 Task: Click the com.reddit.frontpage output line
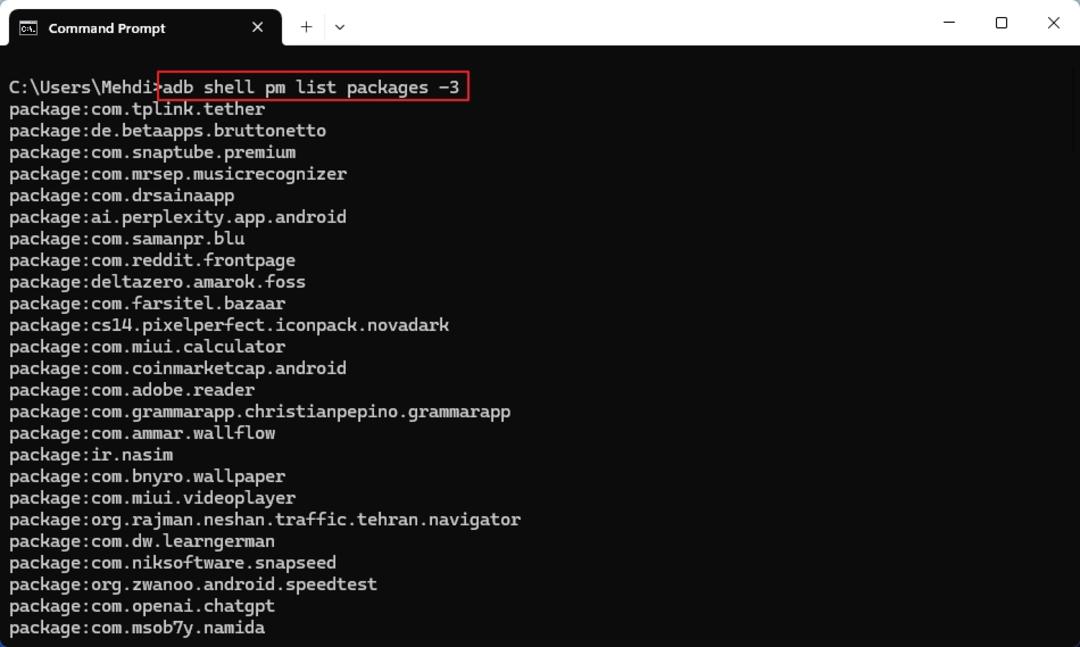coord(152,260)
